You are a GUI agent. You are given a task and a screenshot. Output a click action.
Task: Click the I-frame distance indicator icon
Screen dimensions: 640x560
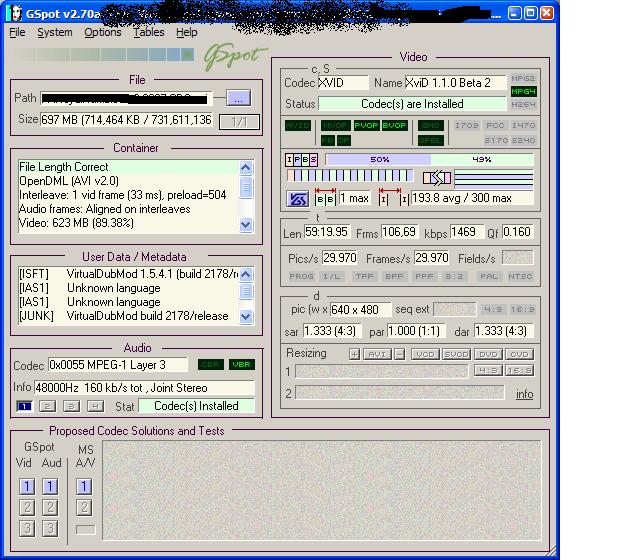tap(393, 197)
